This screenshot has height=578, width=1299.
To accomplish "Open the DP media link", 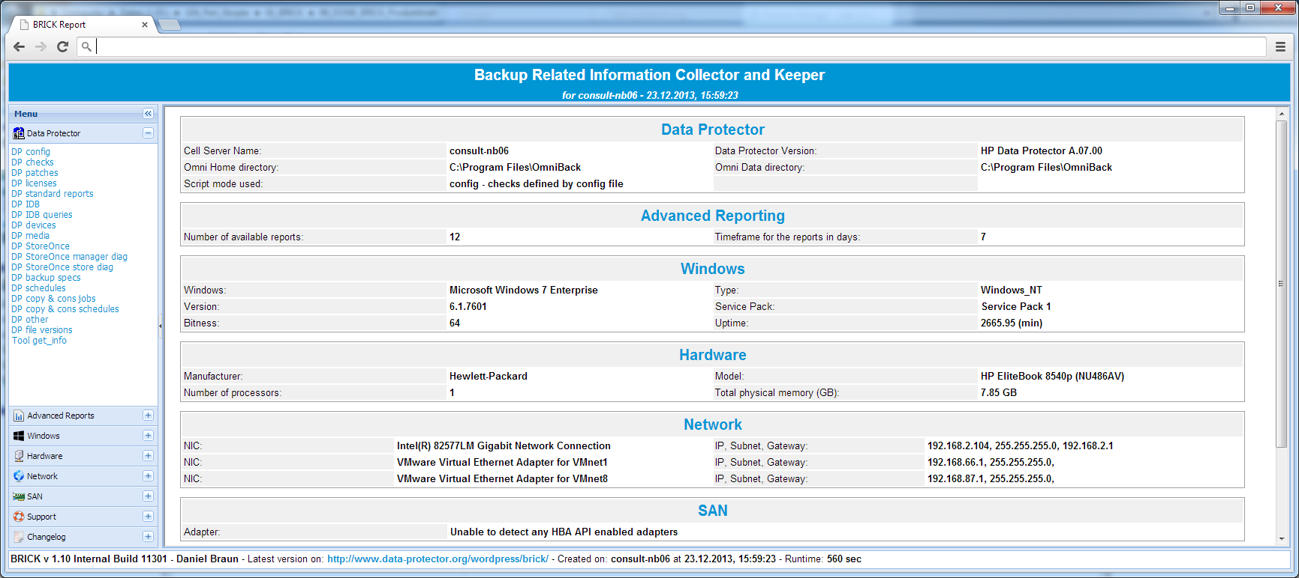I will pyautogui.click(x=31, y=236).
